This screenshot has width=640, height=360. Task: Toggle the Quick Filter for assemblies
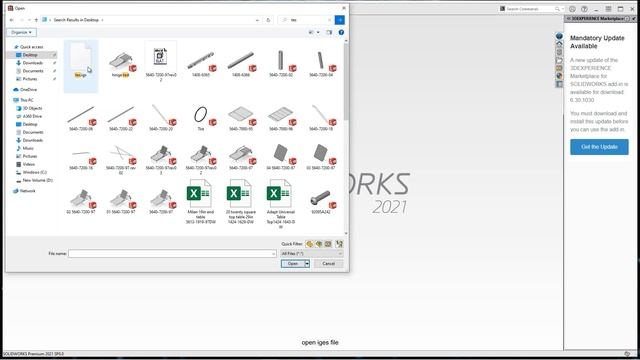(x=319, y=244)
